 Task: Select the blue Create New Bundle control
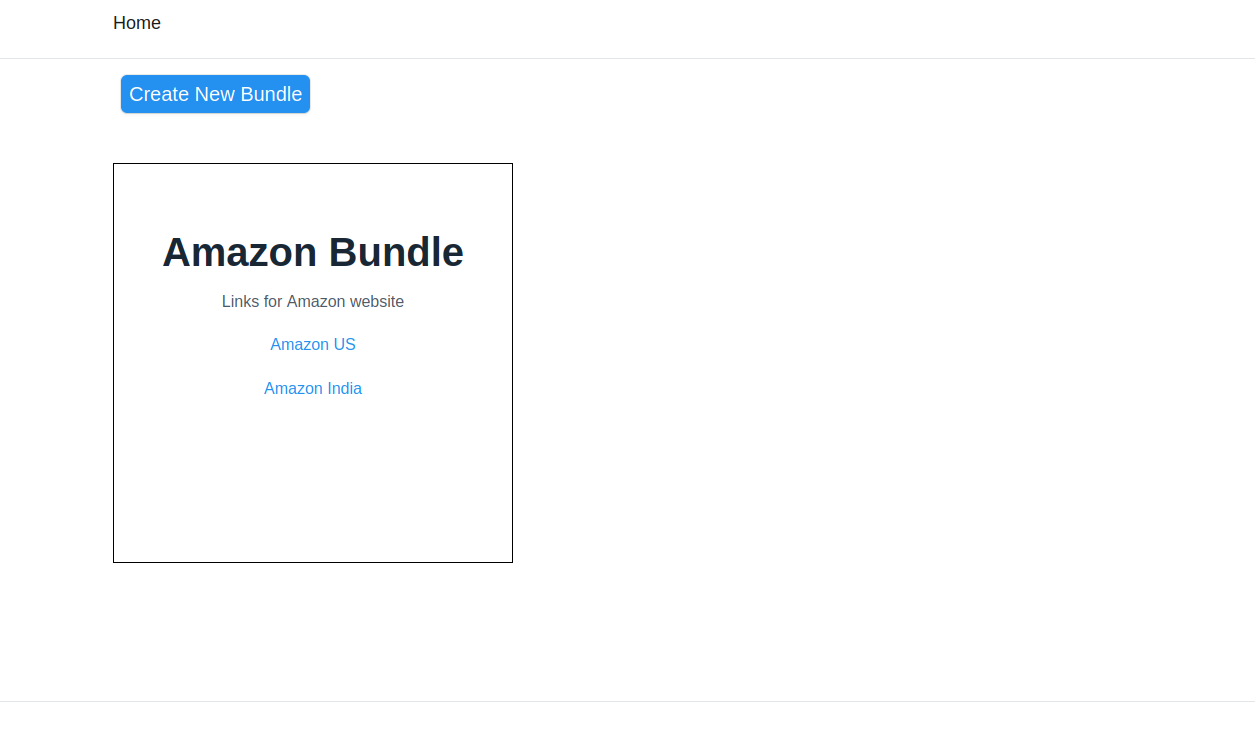[x=215, y=94]
